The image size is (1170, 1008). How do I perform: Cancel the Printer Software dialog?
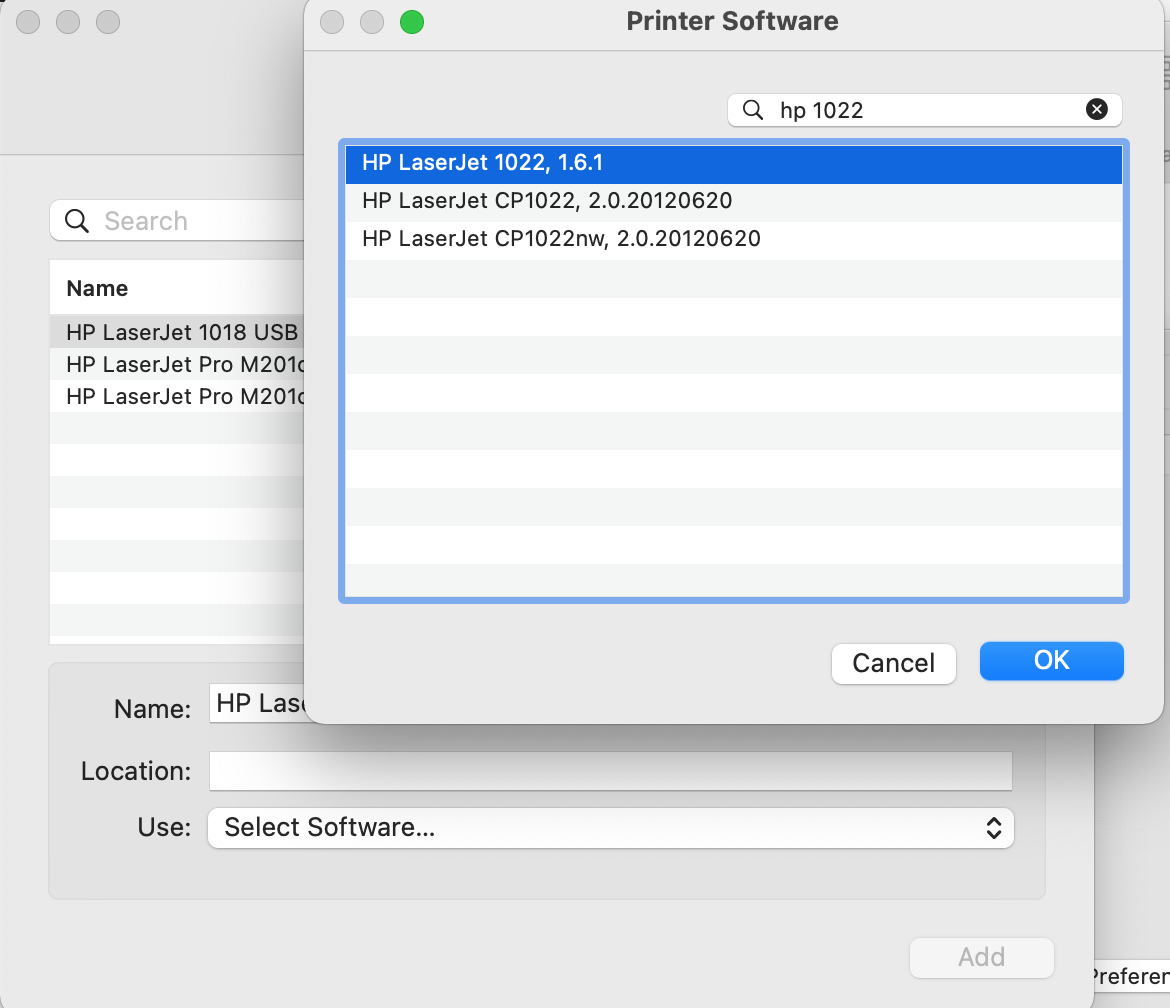893,663
